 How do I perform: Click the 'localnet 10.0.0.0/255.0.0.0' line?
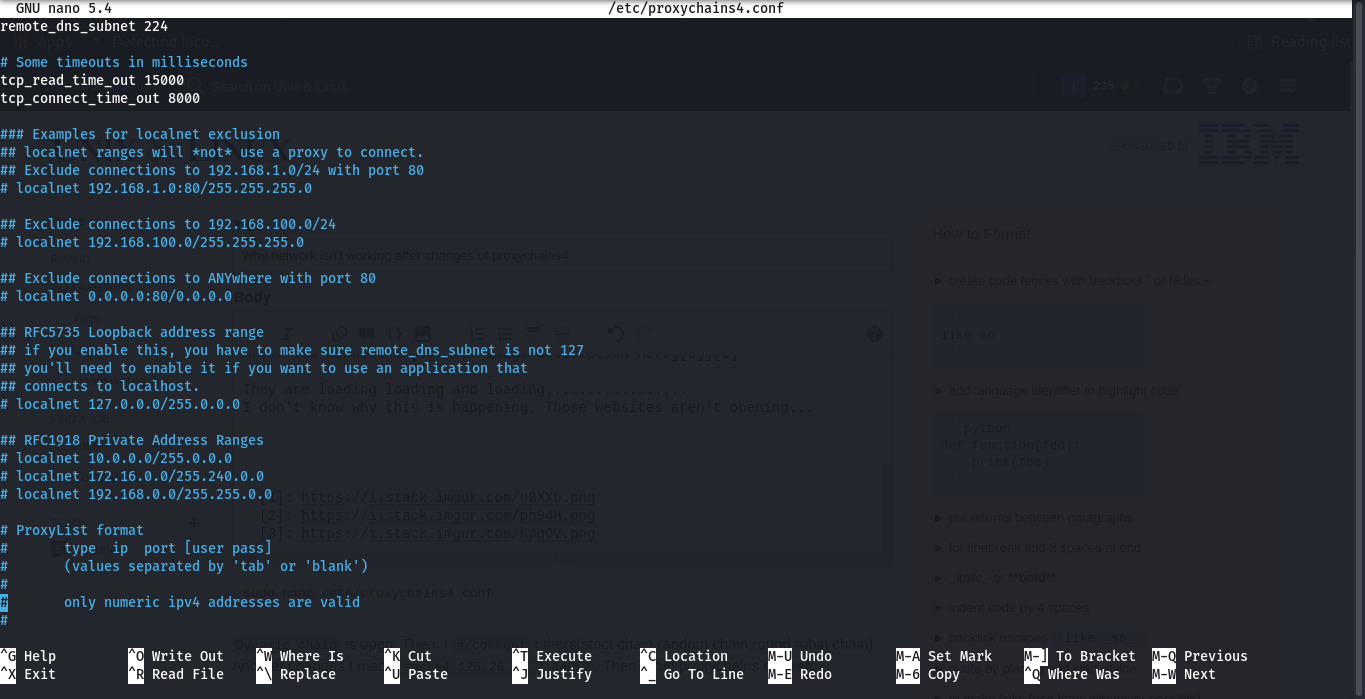point(116,458)
